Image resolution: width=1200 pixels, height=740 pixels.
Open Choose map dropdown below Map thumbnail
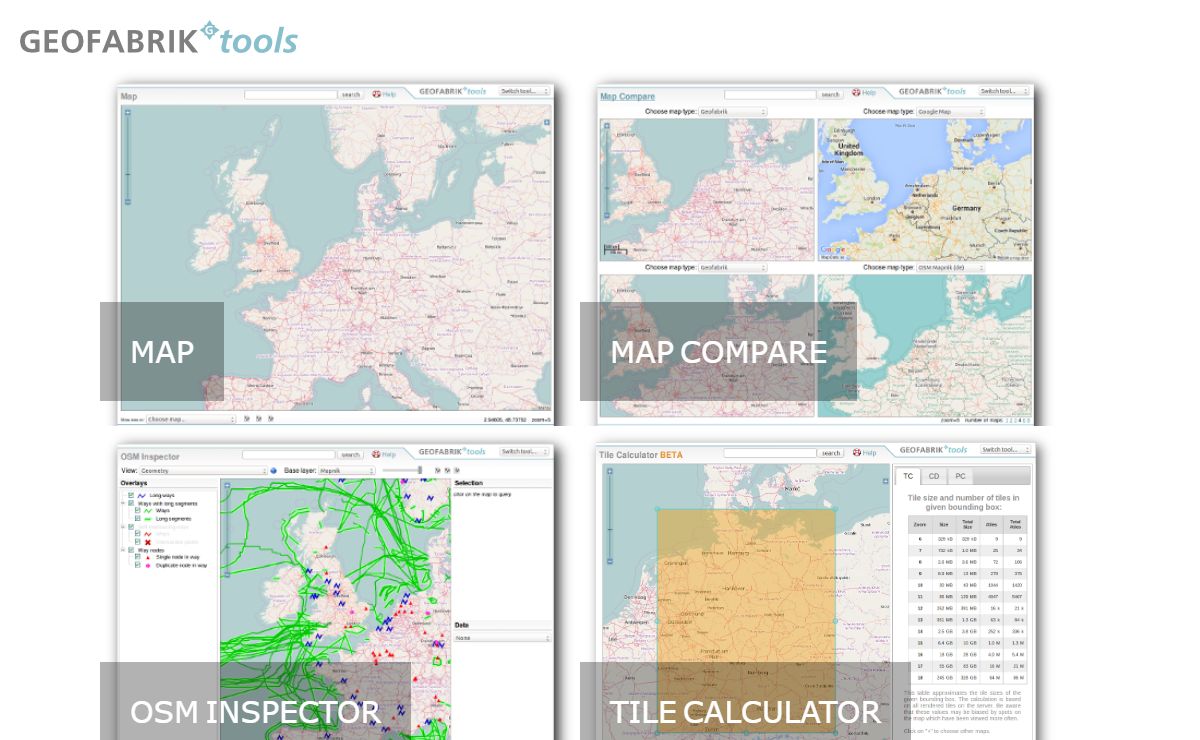(191, 419)
